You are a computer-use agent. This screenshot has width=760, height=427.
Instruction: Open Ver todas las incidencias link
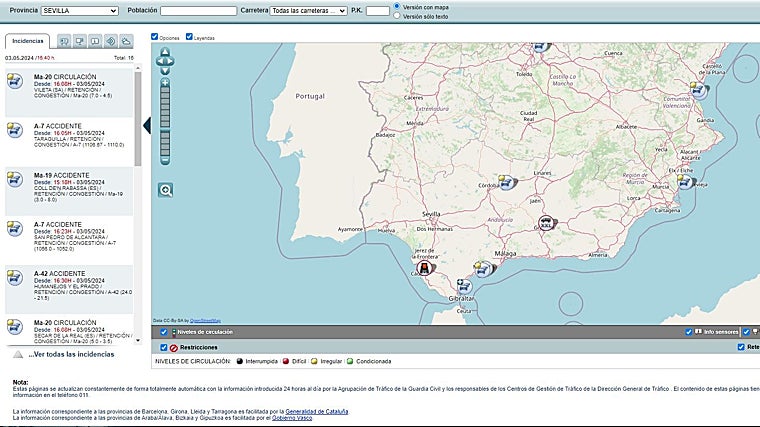tap(71, 354)
